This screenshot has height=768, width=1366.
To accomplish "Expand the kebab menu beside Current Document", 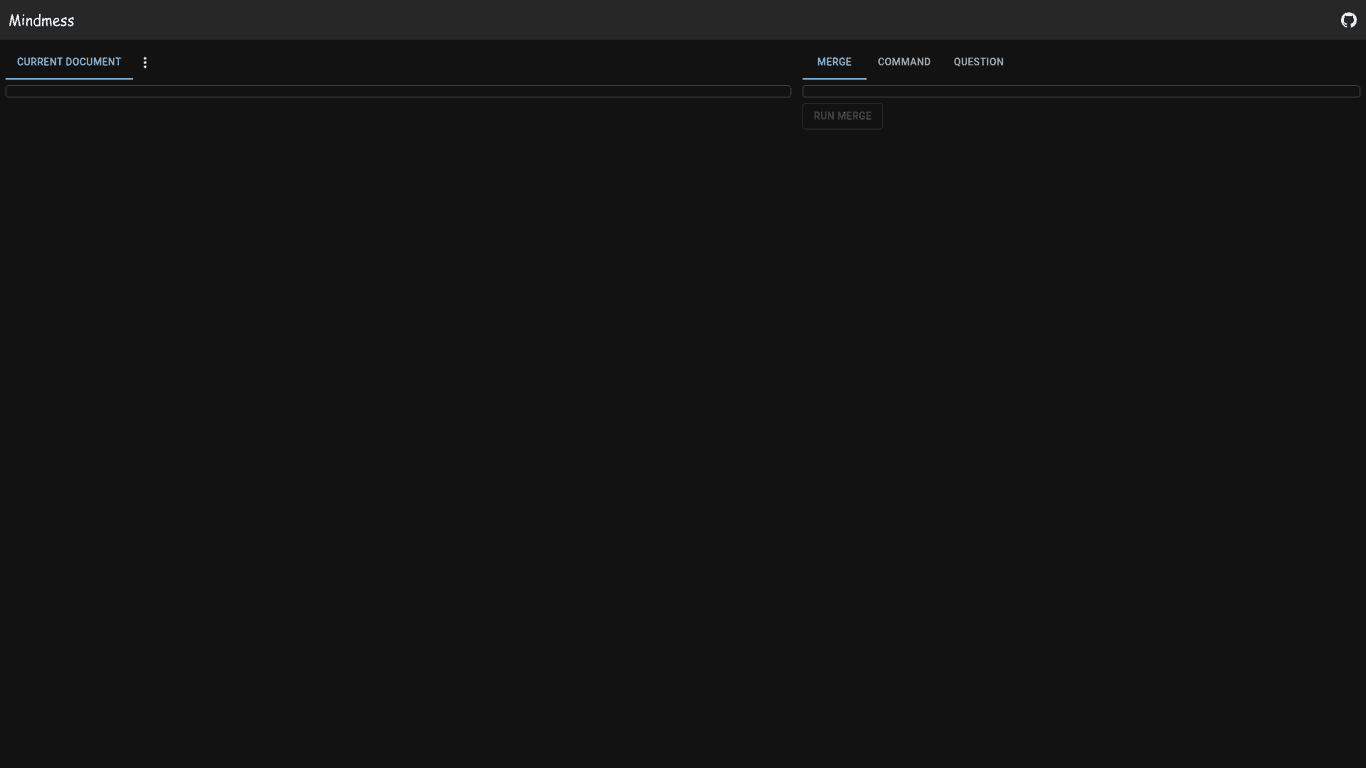I will tap(145, 62).
